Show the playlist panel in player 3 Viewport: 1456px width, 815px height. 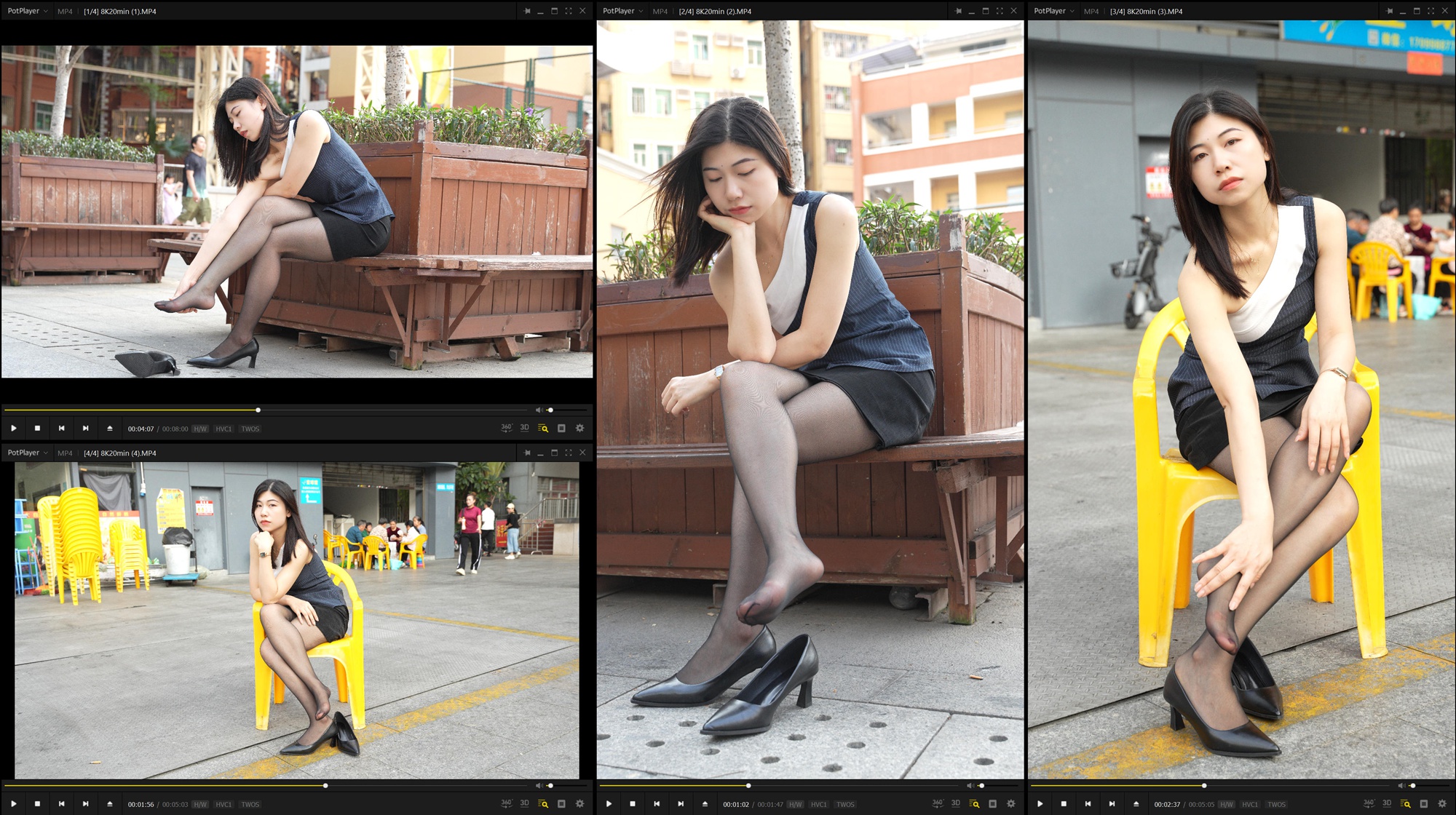click(1423, 804)
